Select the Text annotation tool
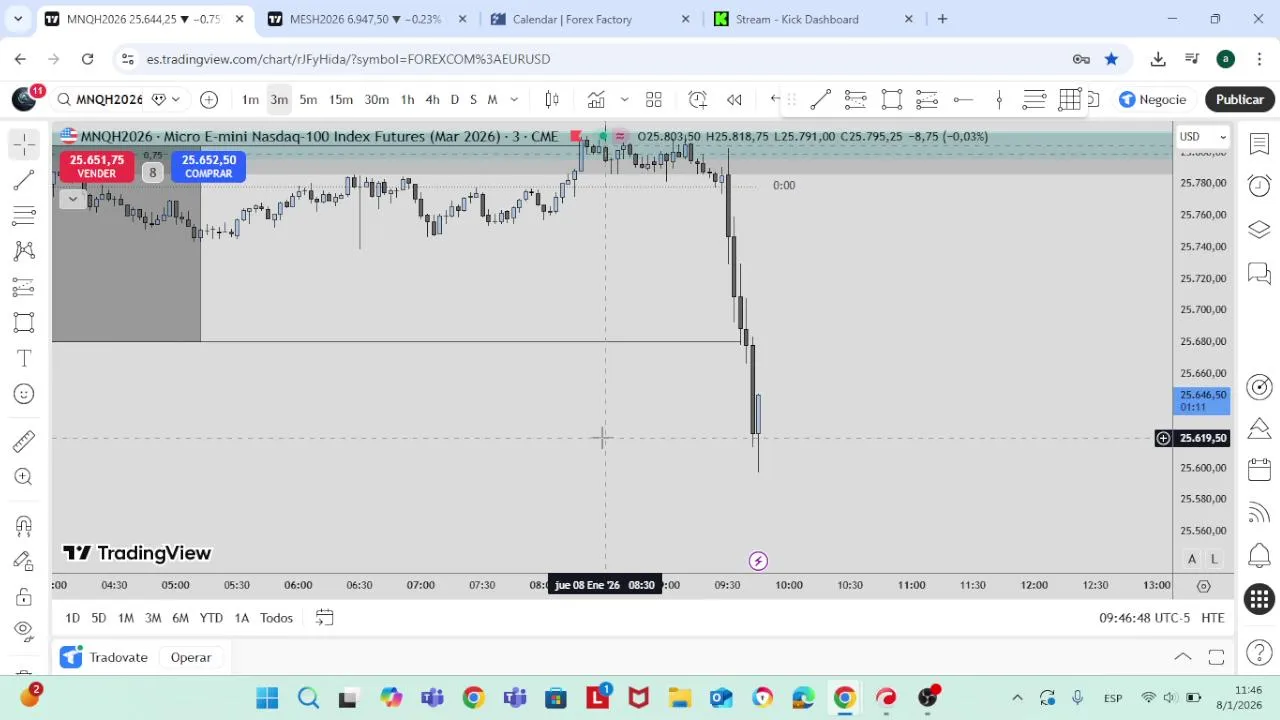Screen dimensions: 1280x720 pyautogui.click(x=24, y=358)
